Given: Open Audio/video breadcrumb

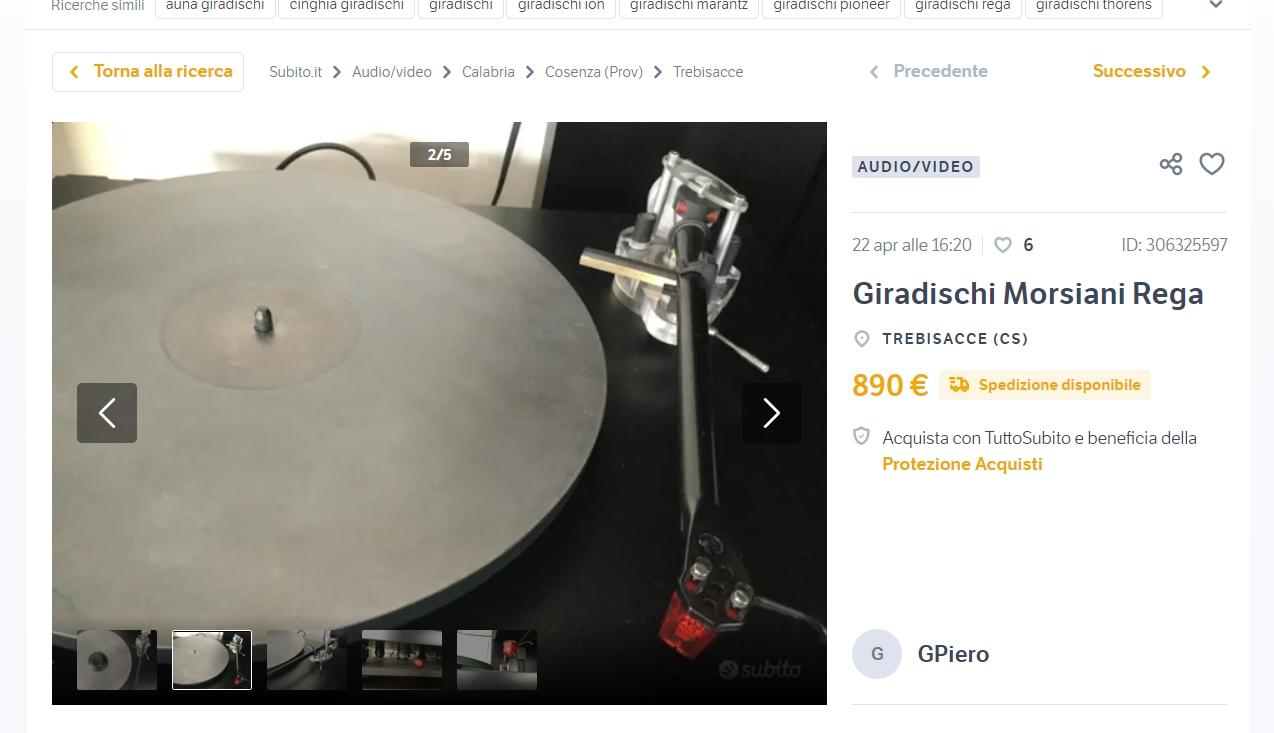Looking at the screenshot, I should (x=392, y=72).
